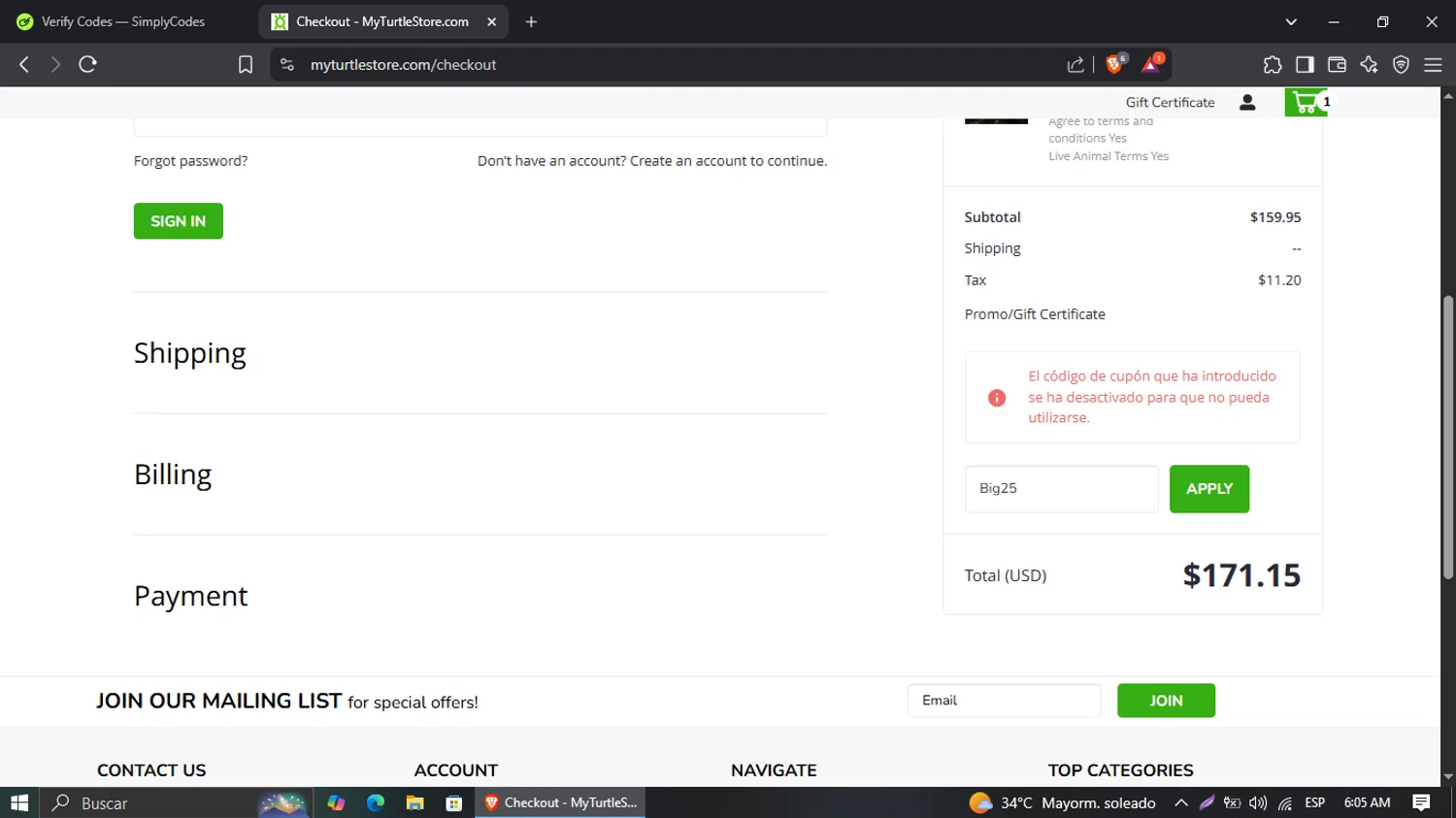Open the weather widget showing 34°C
This screenshot has width=1456, height=818.
pos(1063,802)
